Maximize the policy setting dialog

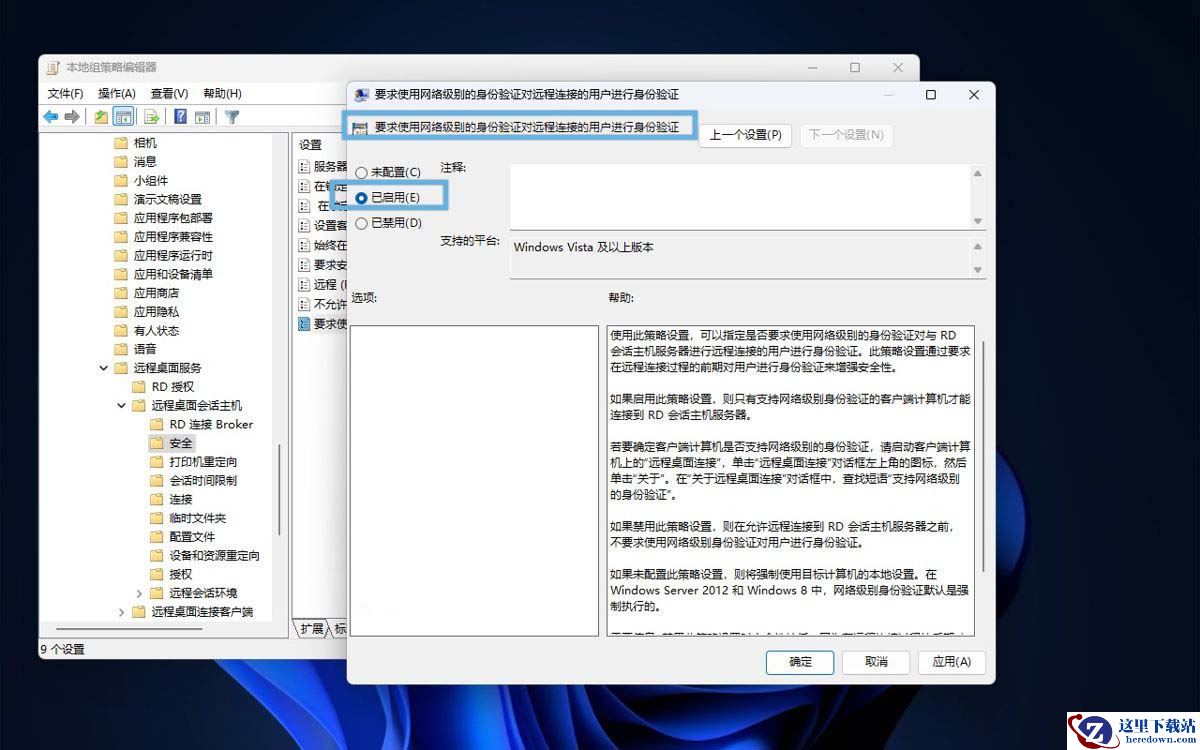pyautogui.click(x=931, y=95)
